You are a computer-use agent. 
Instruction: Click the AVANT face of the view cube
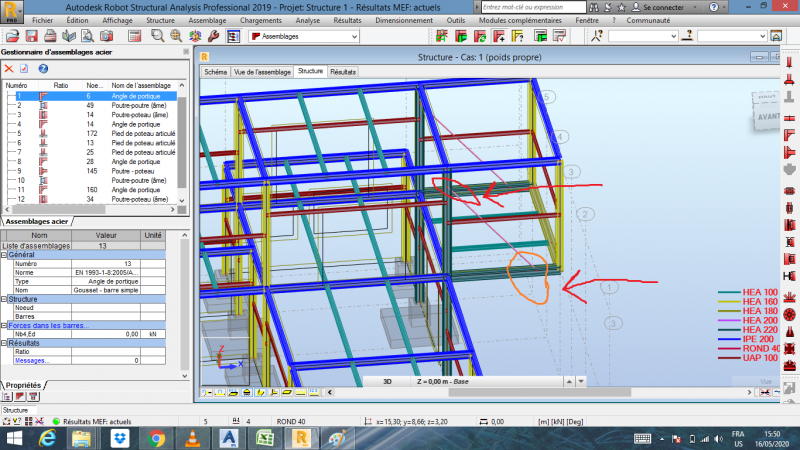pos(768,117)
